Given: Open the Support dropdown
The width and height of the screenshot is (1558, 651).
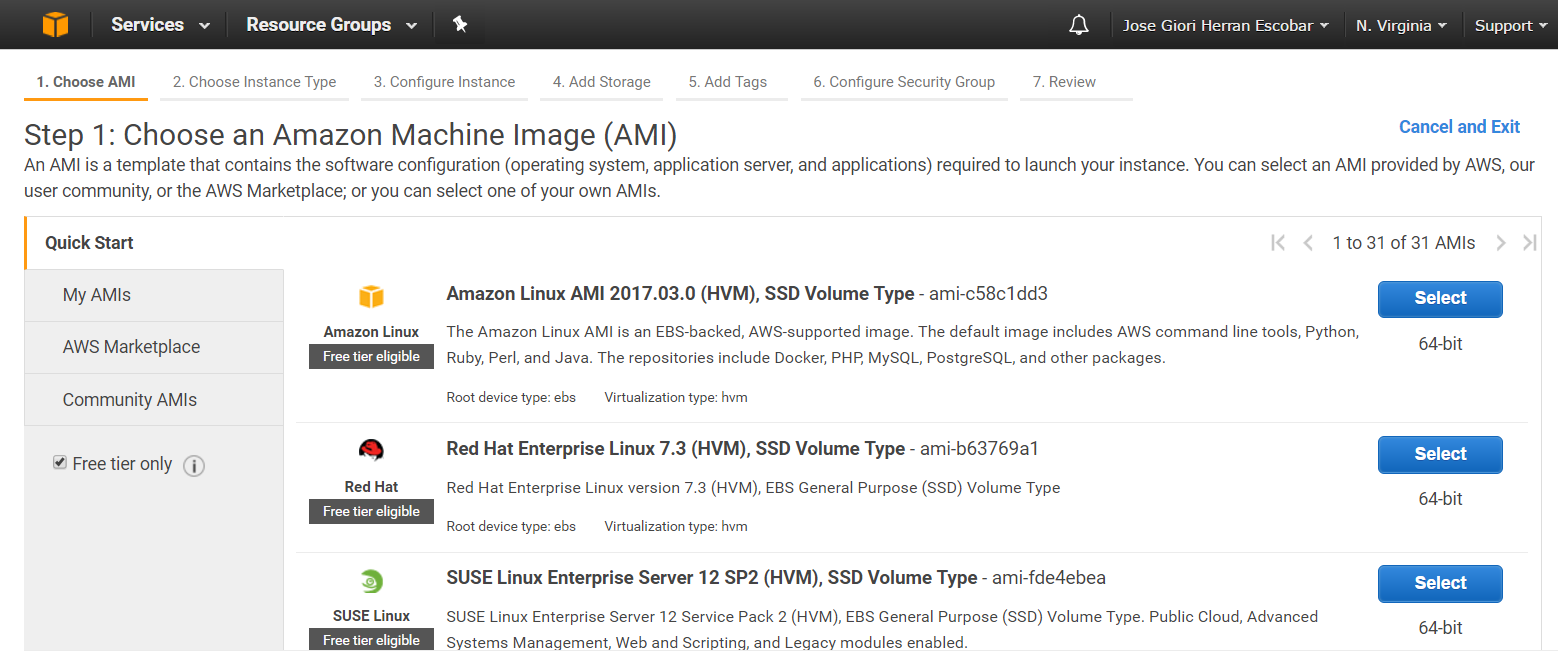Looking at the screenshot, I should (x=1511, y=25).
